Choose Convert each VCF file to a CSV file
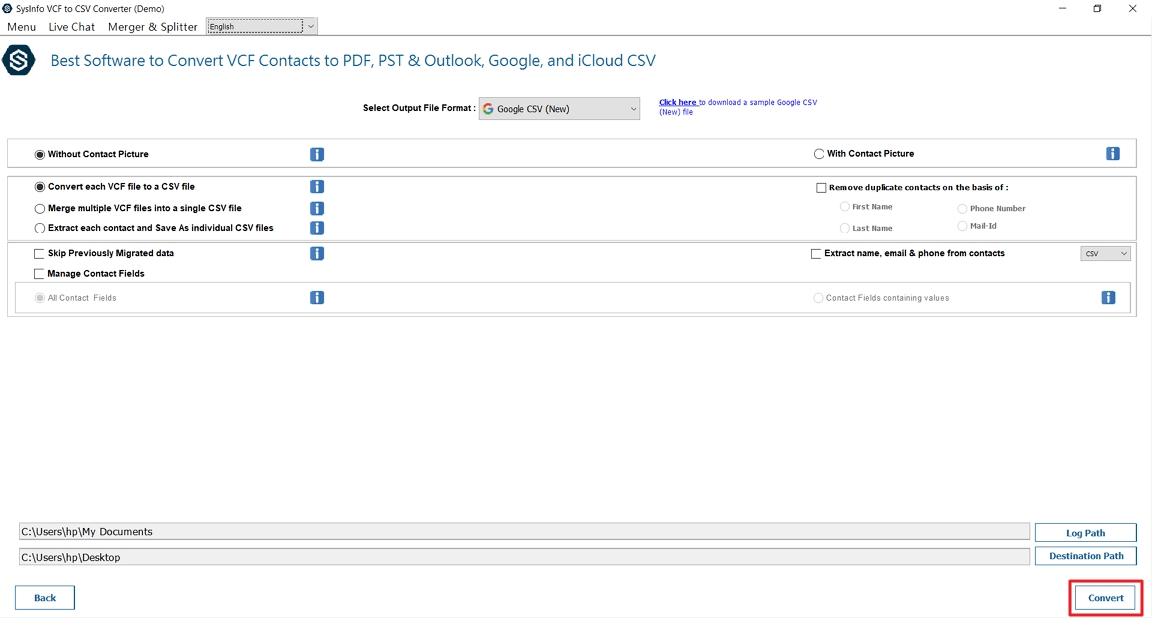This screenshot has width=1152, height=618. click(40, 187)
